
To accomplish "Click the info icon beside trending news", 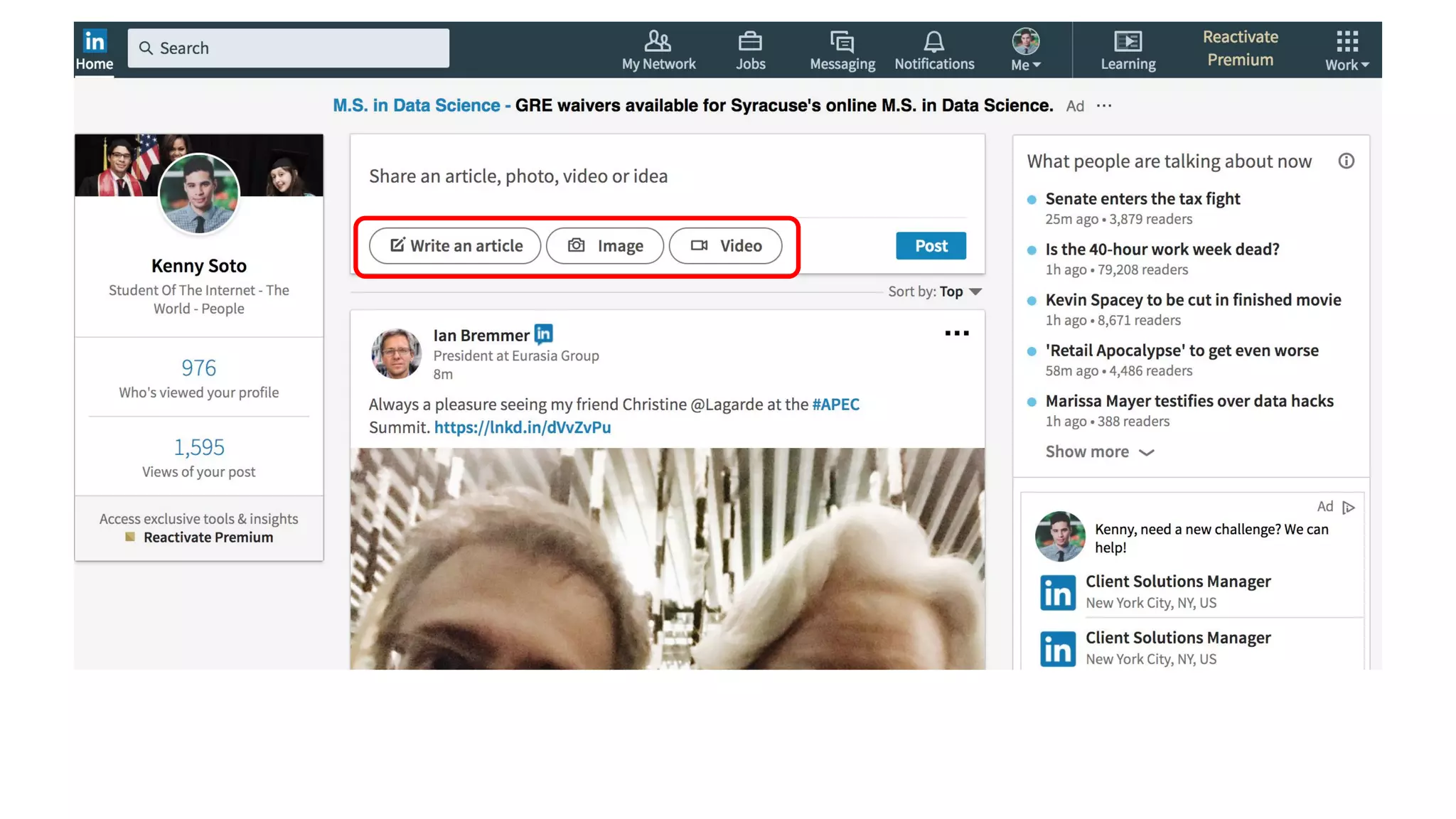I will [x=1346, y=161].
